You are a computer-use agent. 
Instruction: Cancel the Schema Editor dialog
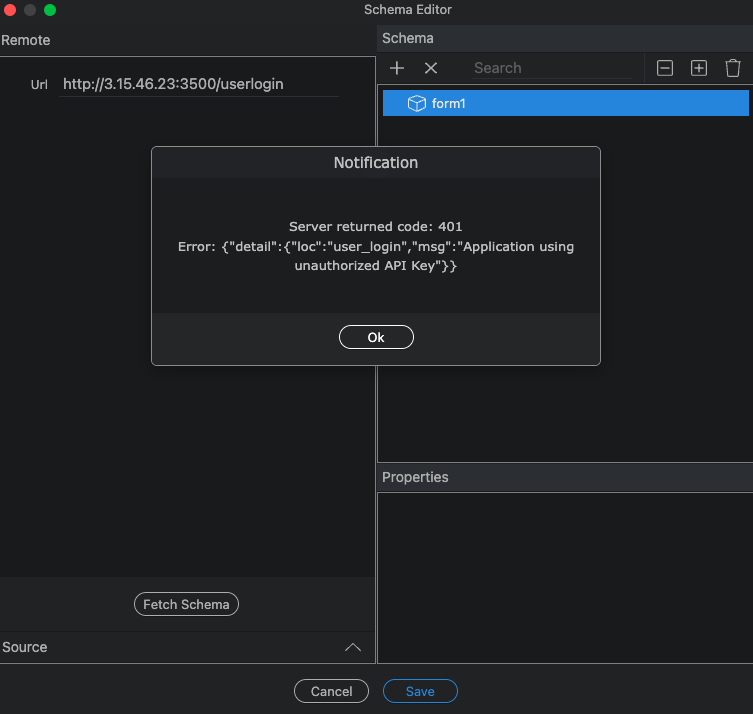tap(331, 691)
